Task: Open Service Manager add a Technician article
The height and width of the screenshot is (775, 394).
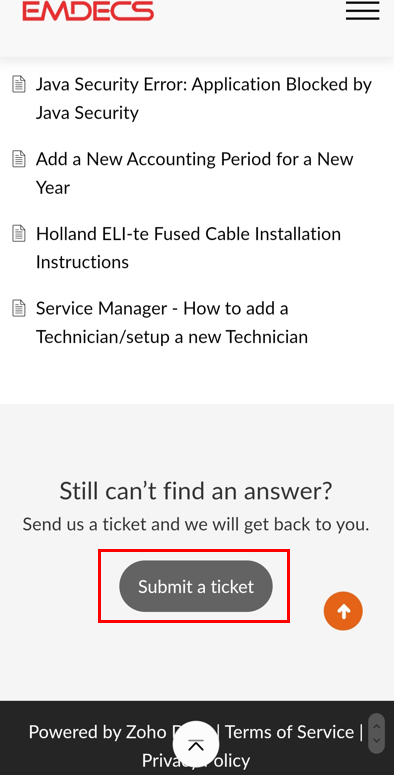Action: pyautogui.click(x=172, y=323)
